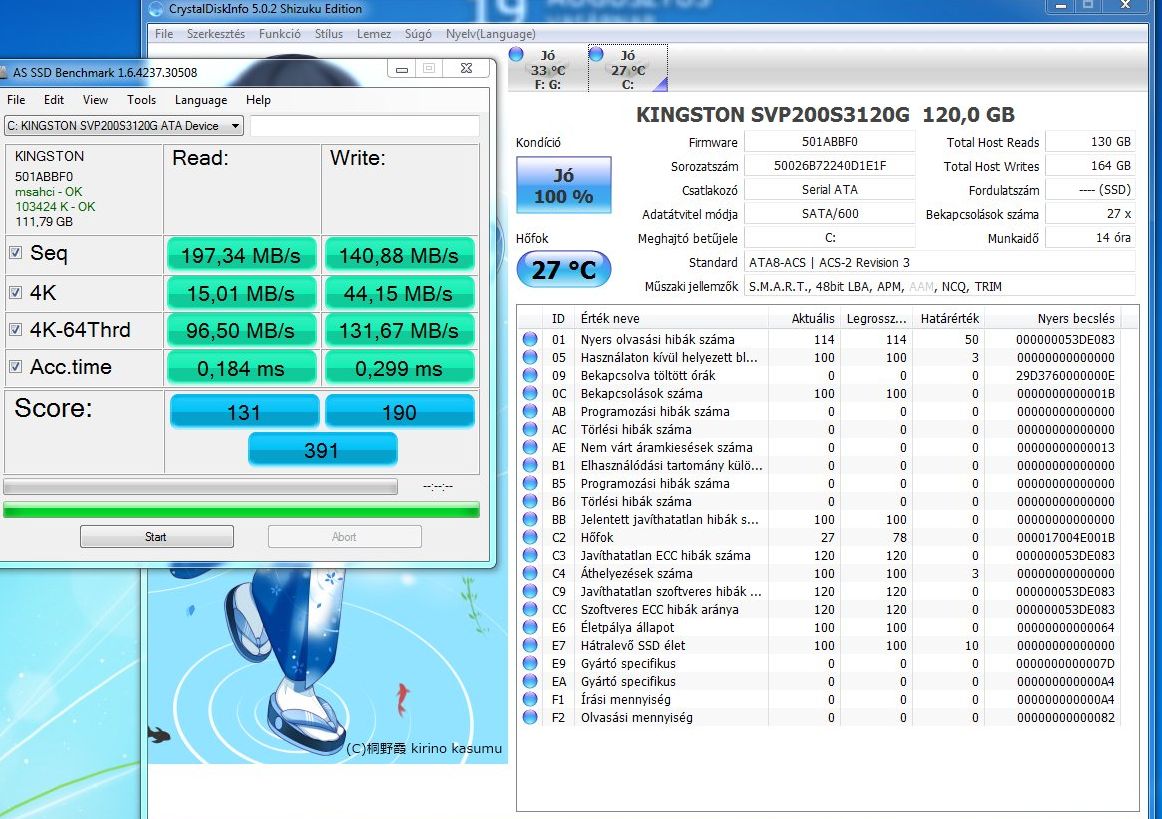Click the status orb for attribute F1
This screenshot has width=1162, height=819.
tap(530, 699)
